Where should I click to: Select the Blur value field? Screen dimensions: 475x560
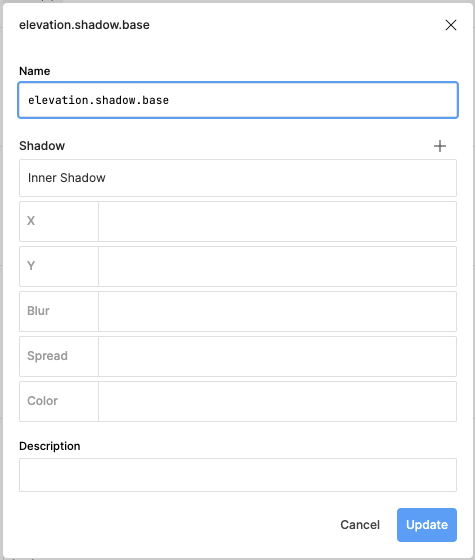coord(278,311)
